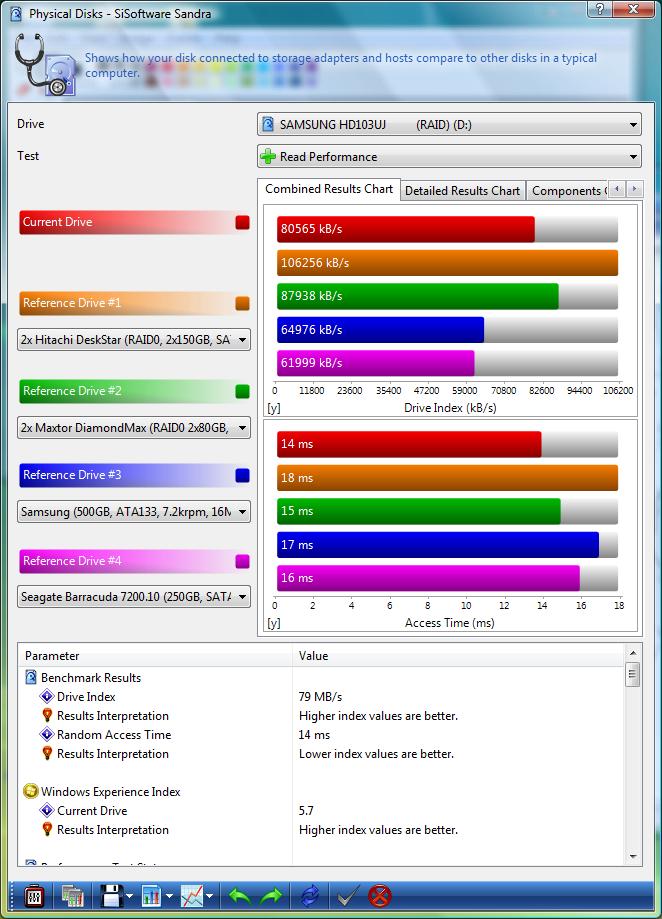The image size is (662, 919).
Task: Click the Help question mark in title bar
Action: 600,8
